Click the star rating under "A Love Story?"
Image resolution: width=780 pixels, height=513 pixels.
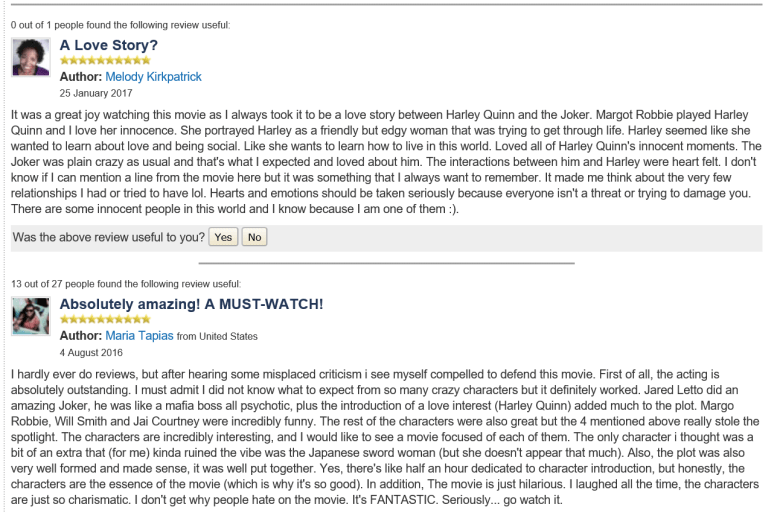point(106,61)
